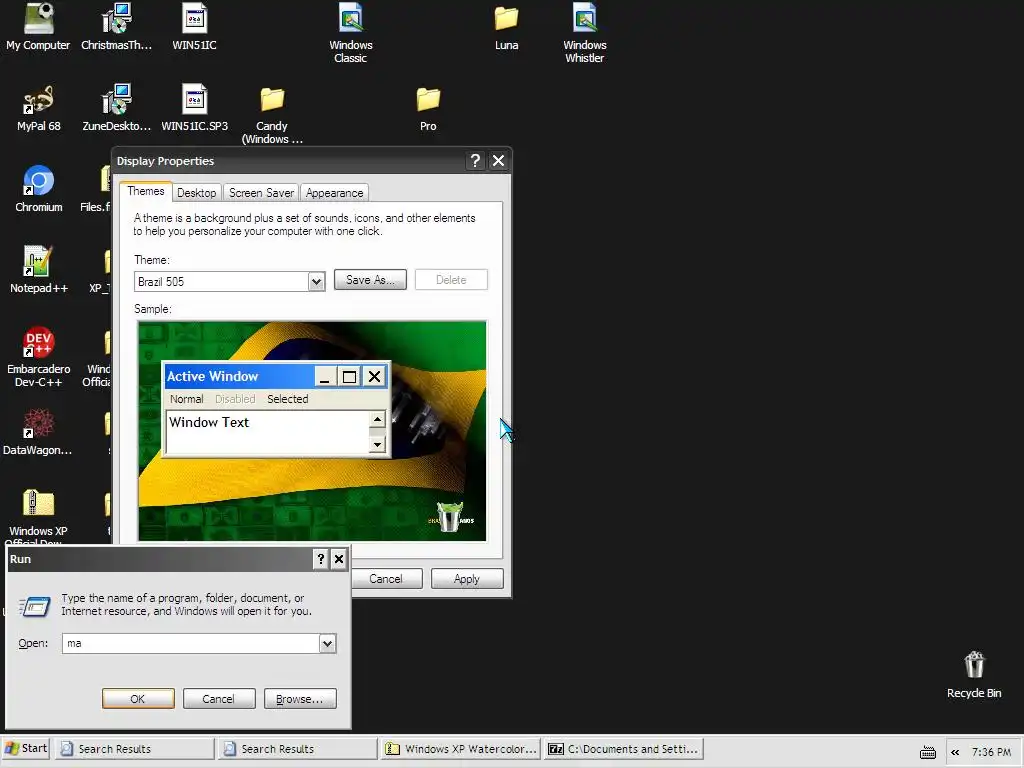Click the Start button
Viewport: 1024px width, 768px height.
tap(26, 748)
